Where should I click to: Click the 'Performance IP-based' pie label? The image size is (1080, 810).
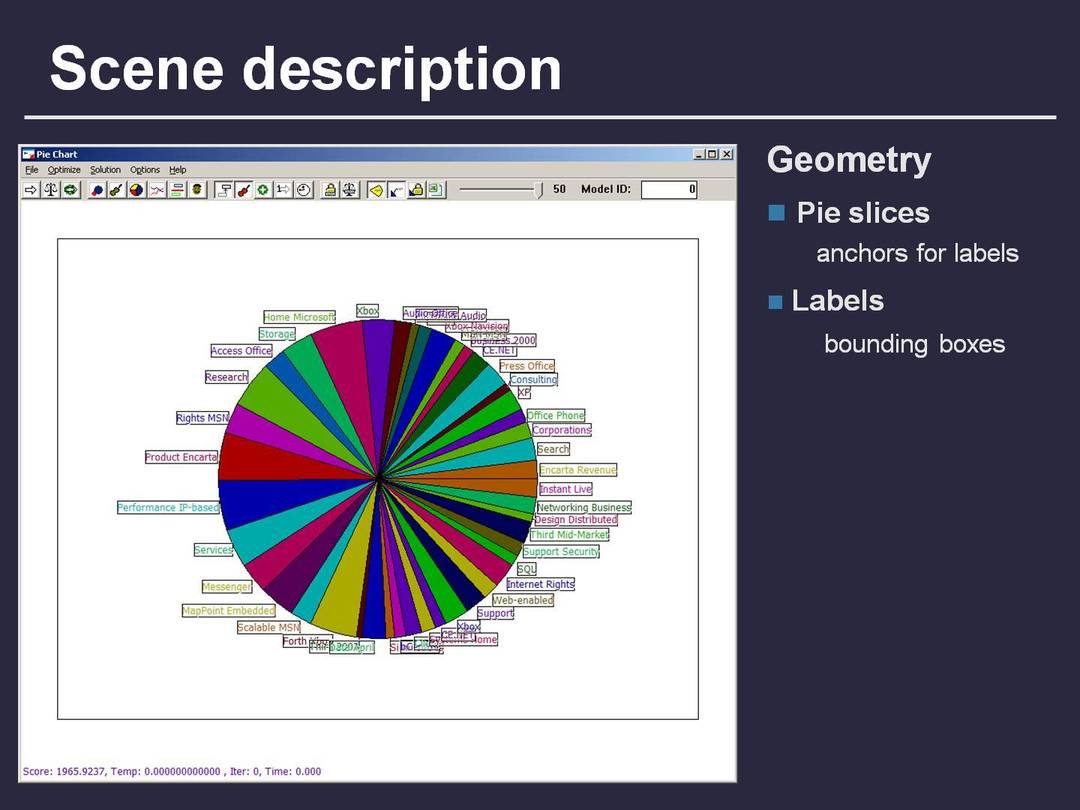click(168, 508)
